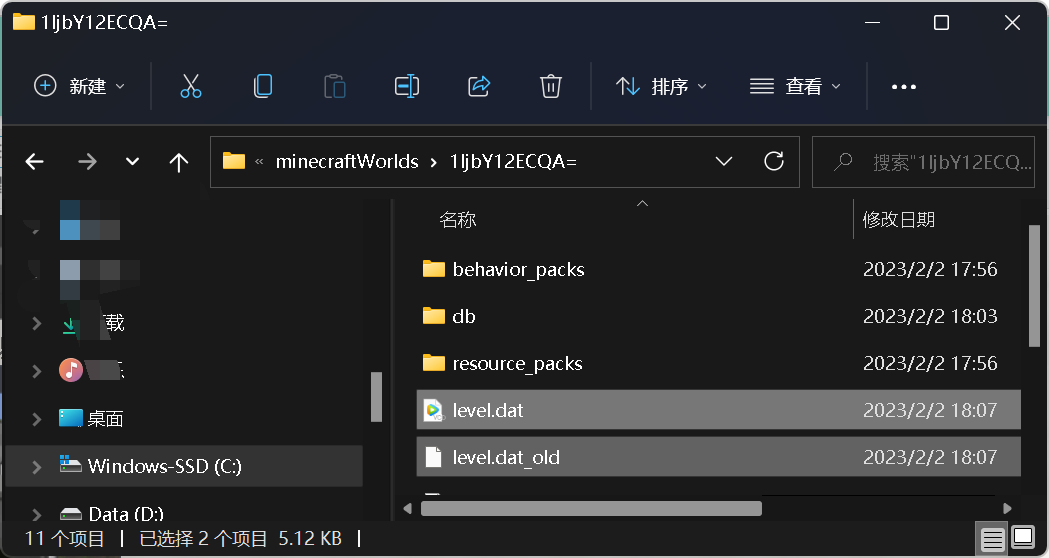
Task: Refresh the current folder view
Action: pyautogui.click(x=774, y=161)
